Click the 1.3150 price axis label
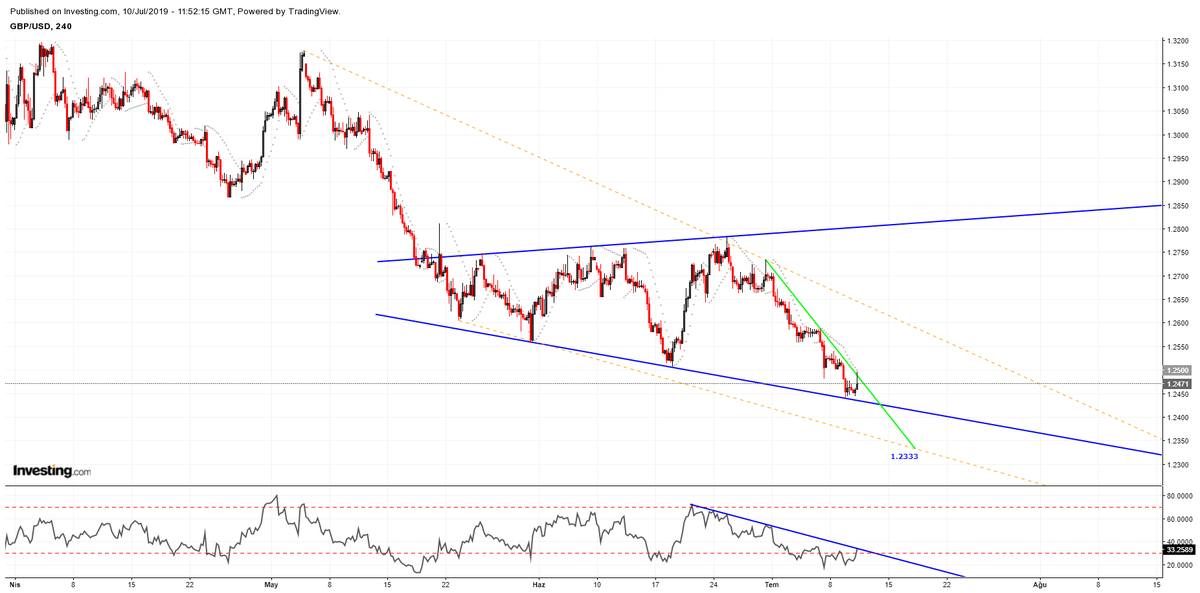The image size is (1200, 593). pos(1178,65)
